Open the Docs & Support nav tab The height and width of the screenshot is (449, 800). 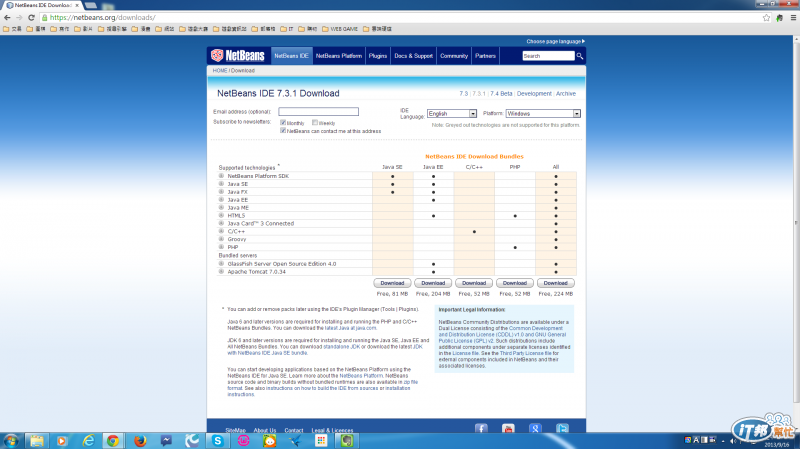(x=413, y=56)
